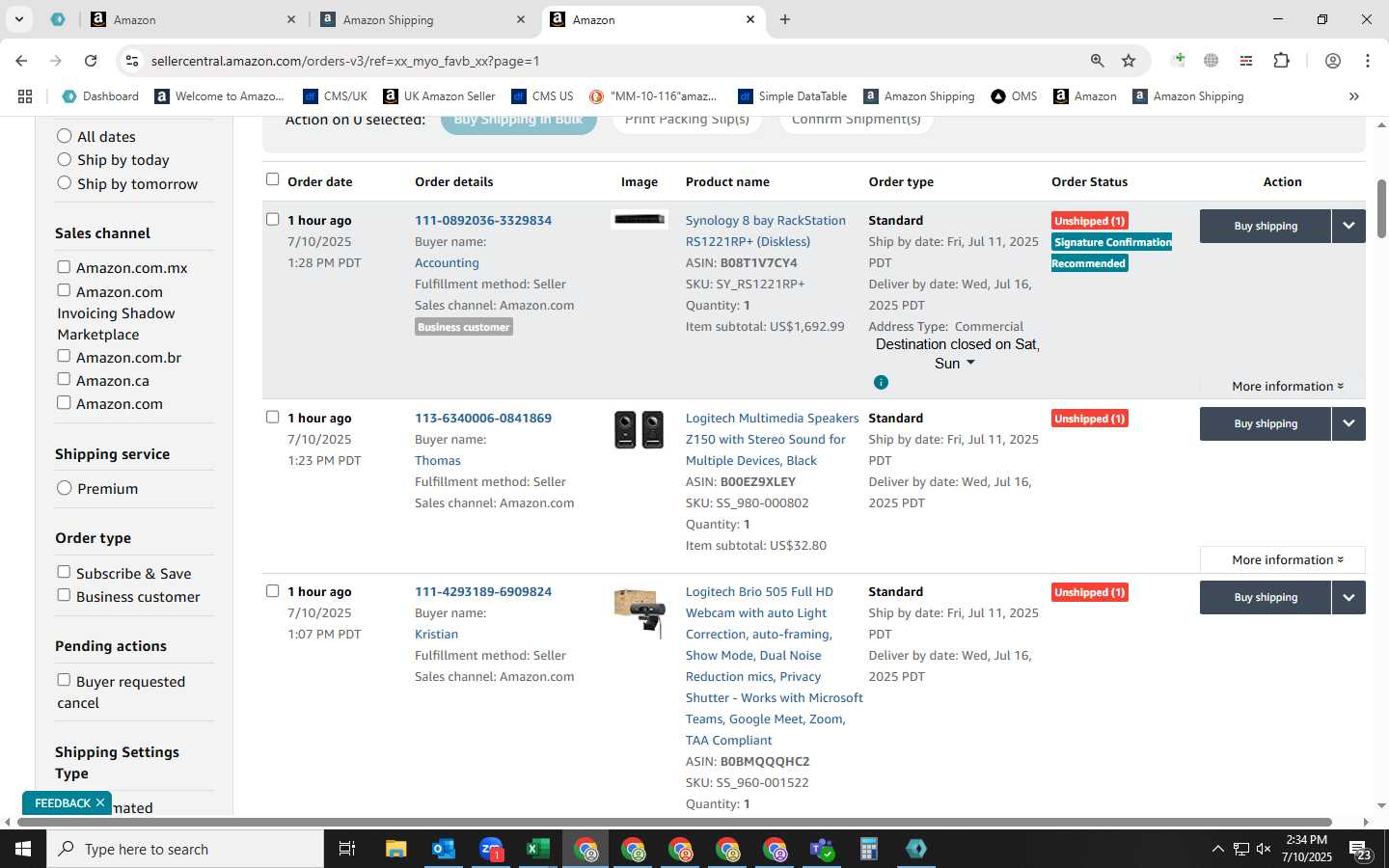
Task: Expand More information for Synology order
Action: [1288, 386]
